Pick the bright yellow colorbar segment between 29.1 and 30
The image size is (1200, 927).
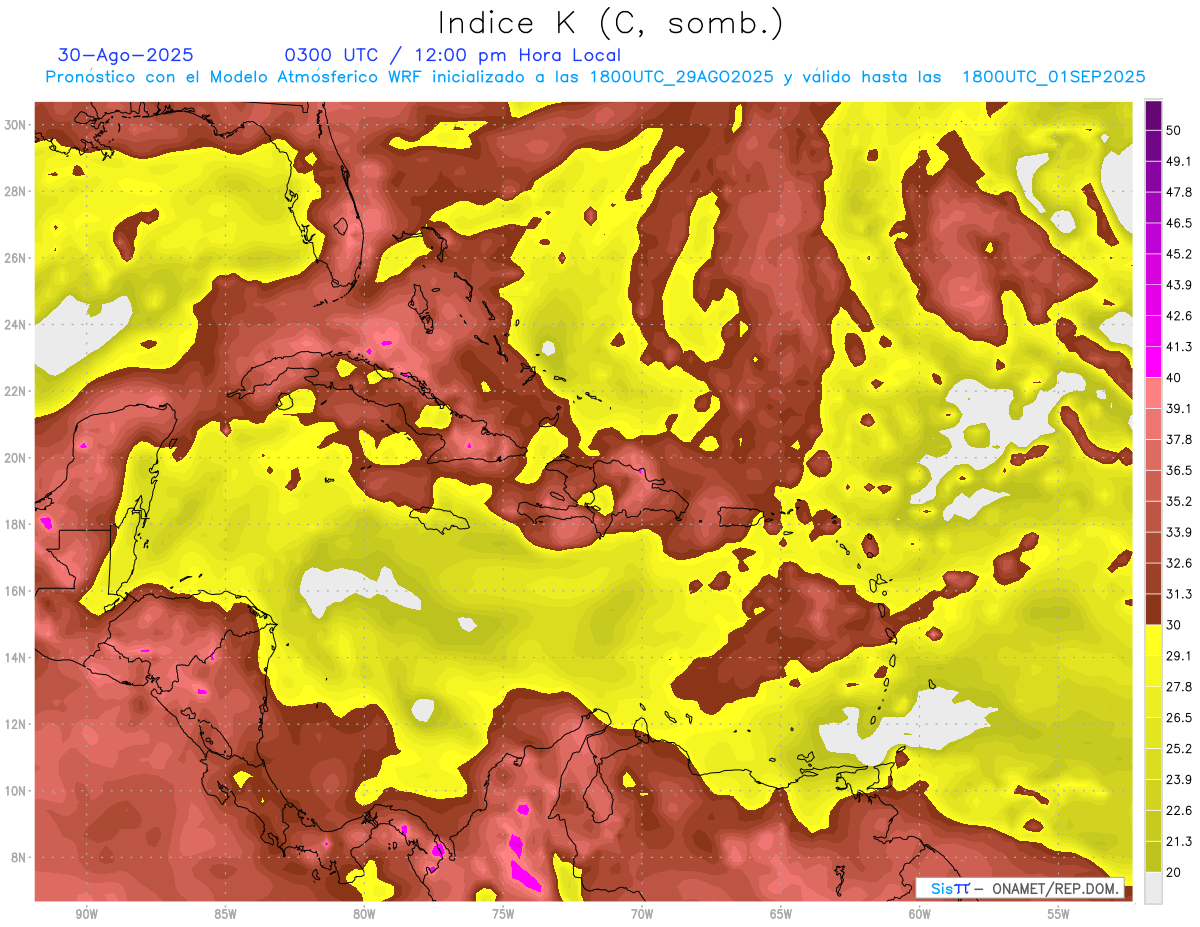(1153, 641)
